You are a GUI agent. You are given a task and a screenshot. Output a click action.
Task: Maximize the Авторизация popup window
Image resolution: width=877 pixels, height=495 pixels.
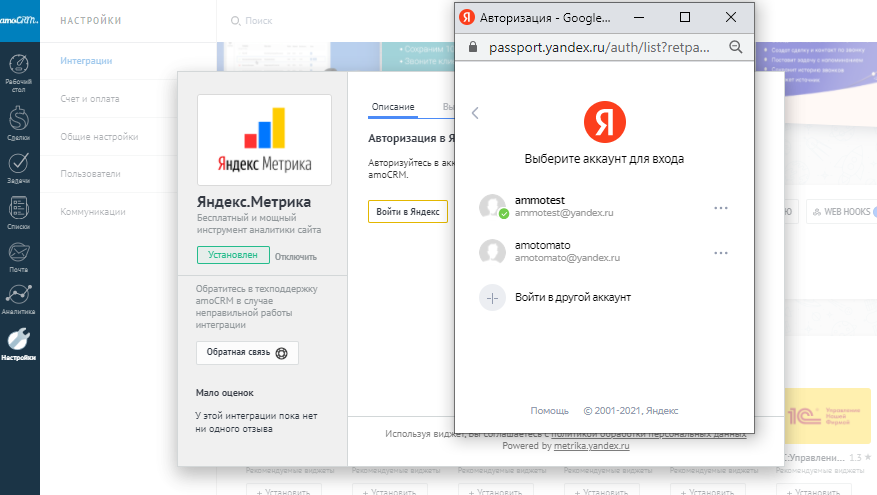(685, 17)
